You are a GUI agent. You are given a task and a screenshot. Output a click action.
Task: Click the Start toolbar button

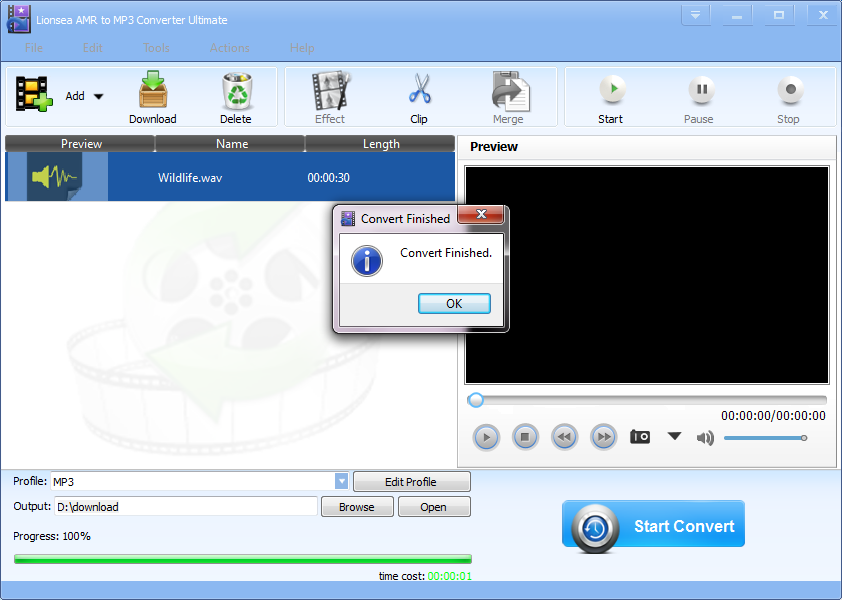tap(611, 99)
